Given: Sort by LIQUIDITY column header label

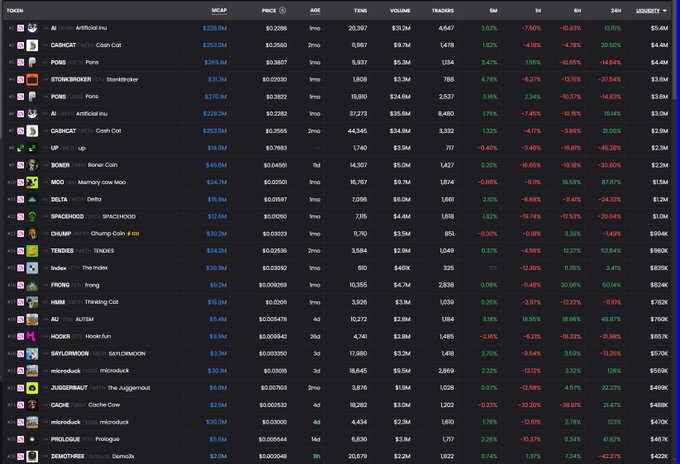Looking at the screenshot, I should 648,11.
